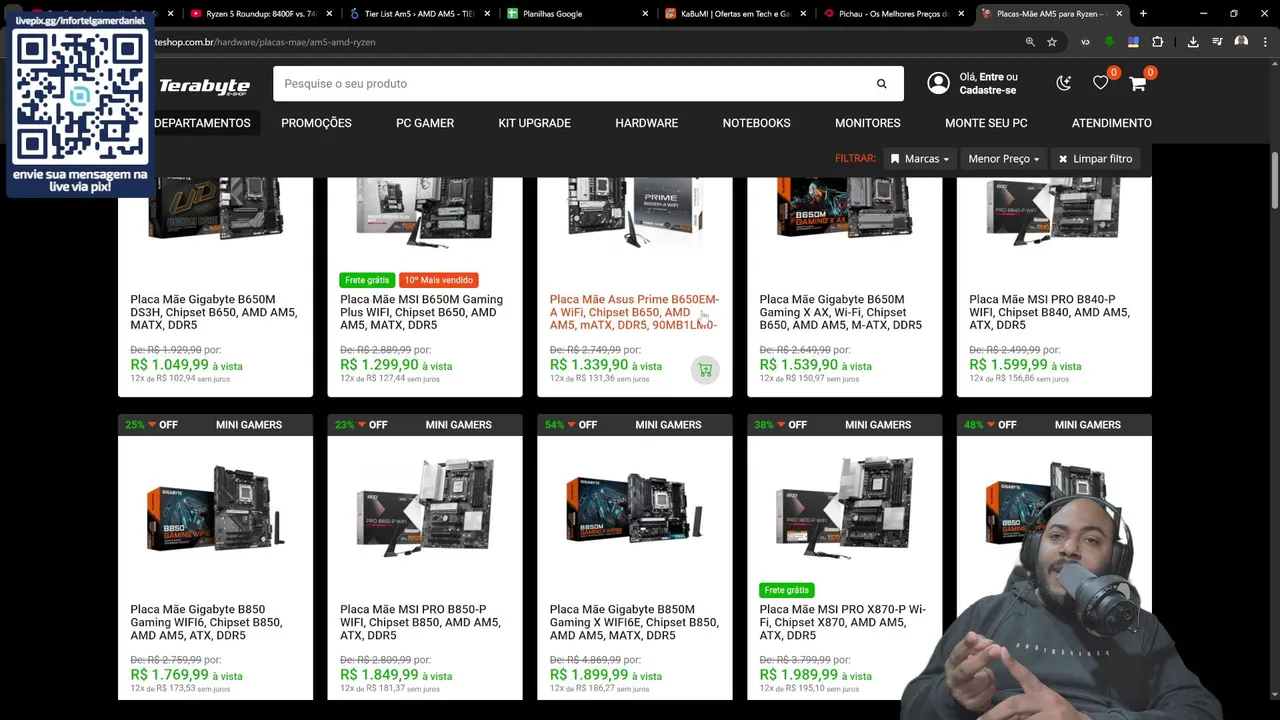Close the Planilhas Google tab
The image size is (1280, 720).
[645, 14]
